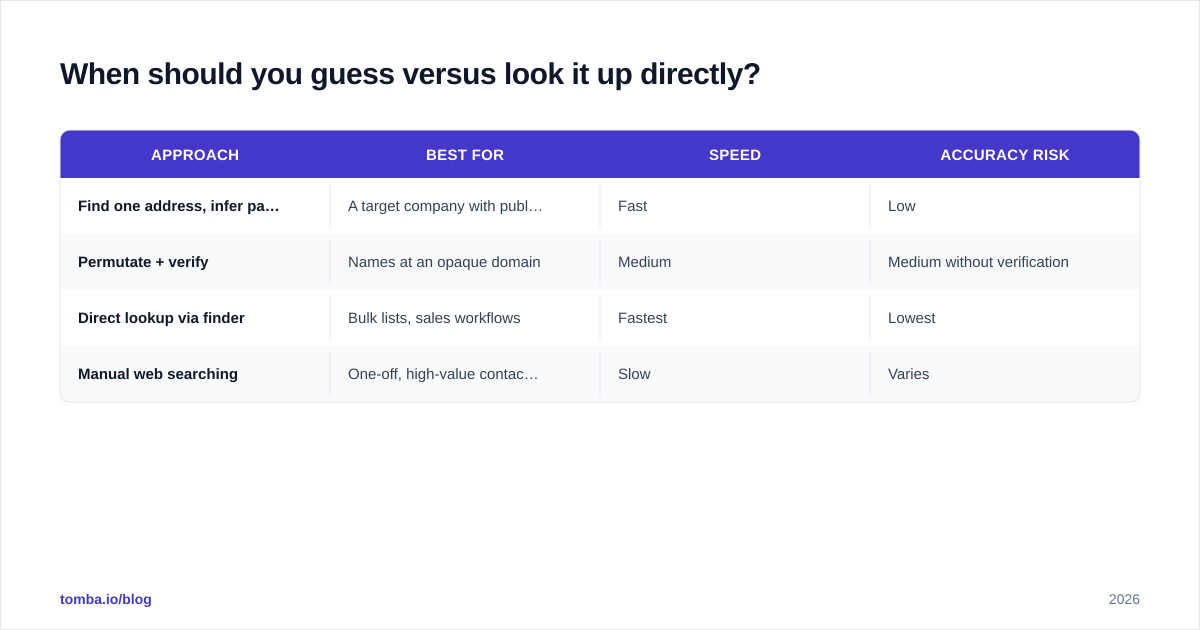Screen dimensions: 1200x630
Task: Click the 'Slow' speed cell
Action: pyautogui.click(x=735, y=374)
